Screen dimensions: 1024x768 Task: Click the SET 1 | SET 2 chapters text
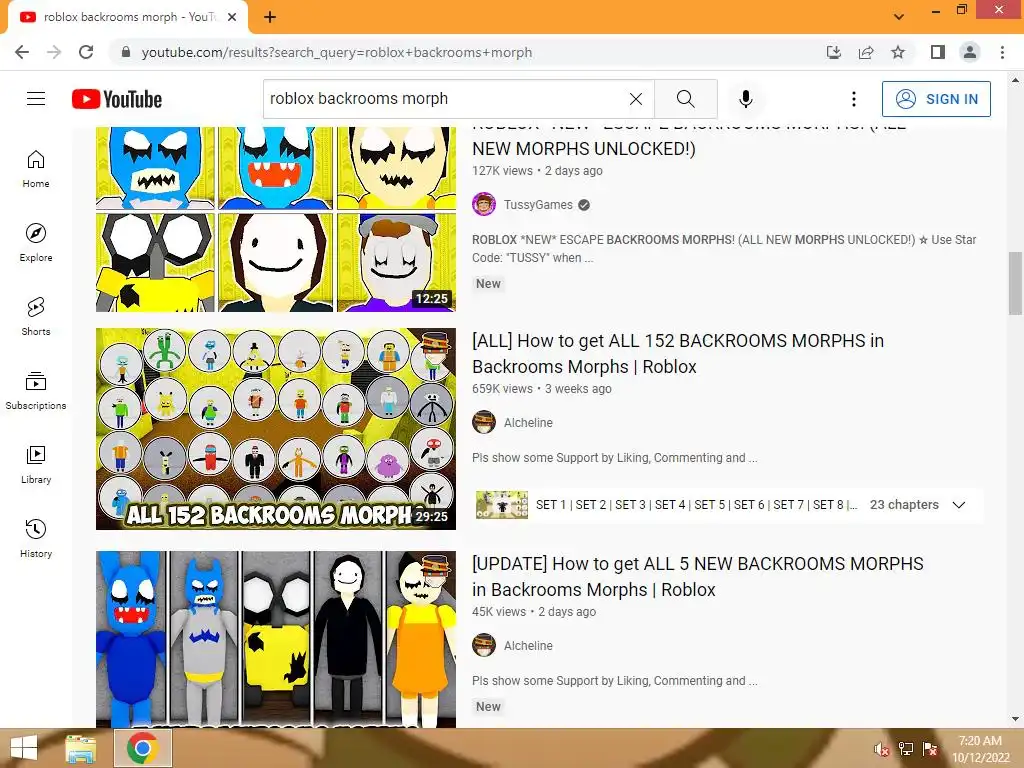(x=696, y=505)
